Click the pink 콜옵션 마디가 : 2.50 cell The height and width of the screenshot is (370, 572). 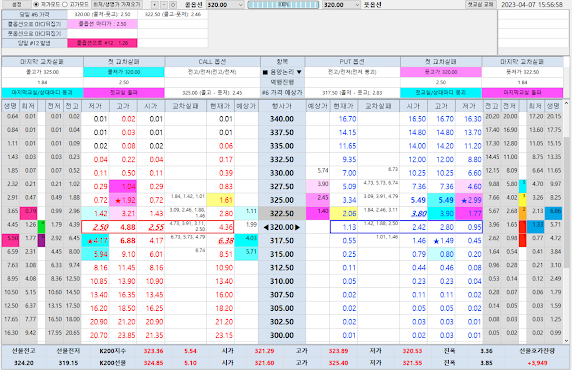coord(103,24)
